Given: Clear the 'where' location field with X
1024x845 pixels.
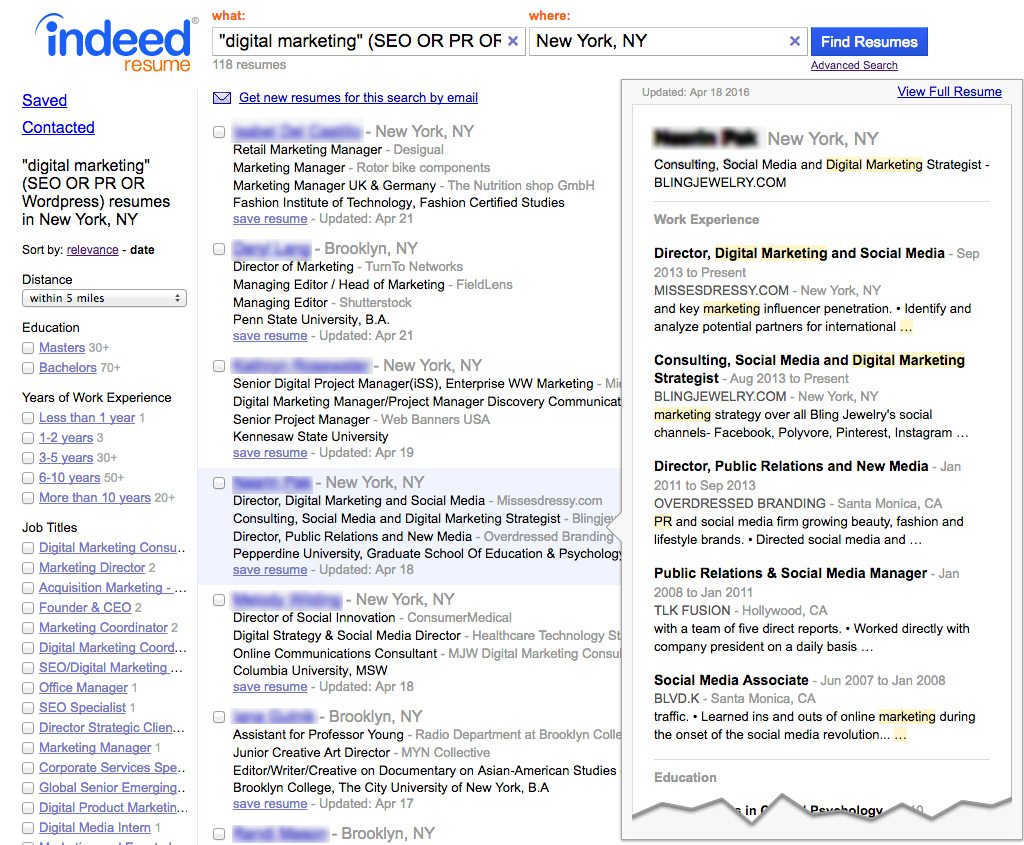Looking at the screenshot, I should coord(795,41).
